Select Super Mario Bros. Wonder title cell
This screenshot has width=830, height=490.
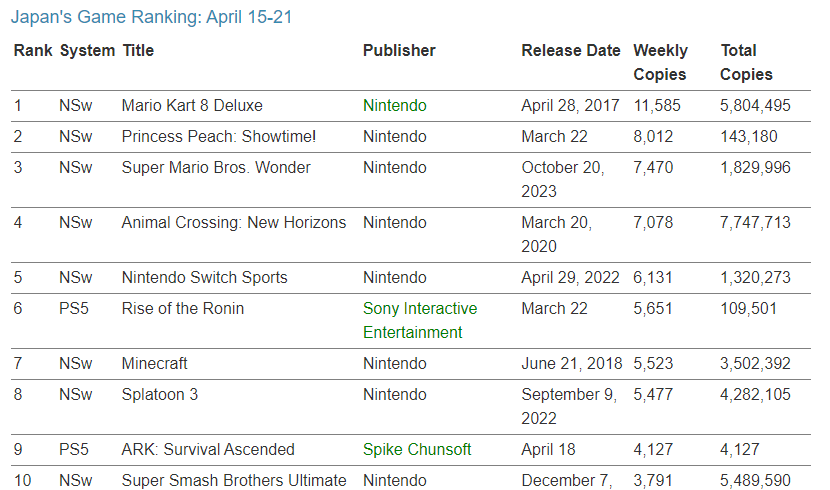[216, 167]
